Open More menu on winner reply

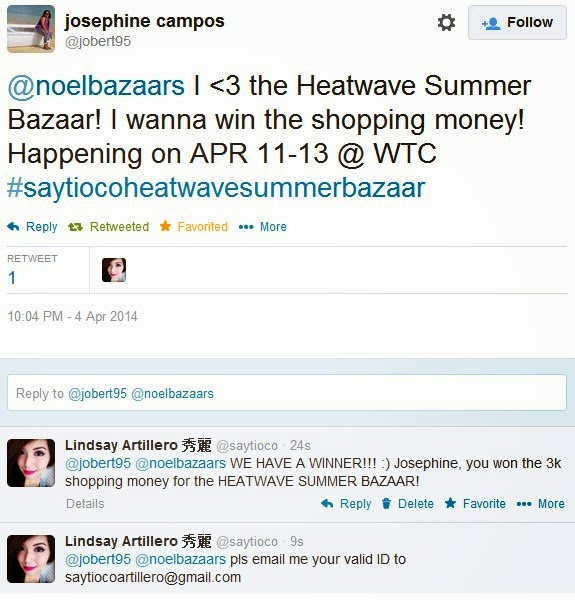tap(541, 504)
